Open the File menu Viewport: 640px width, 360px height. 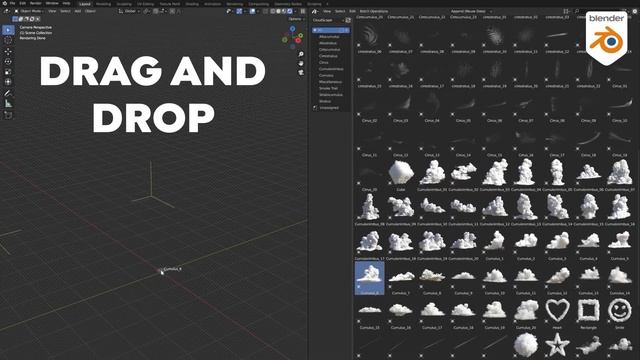pyautogui.click(x=13, y=3)
